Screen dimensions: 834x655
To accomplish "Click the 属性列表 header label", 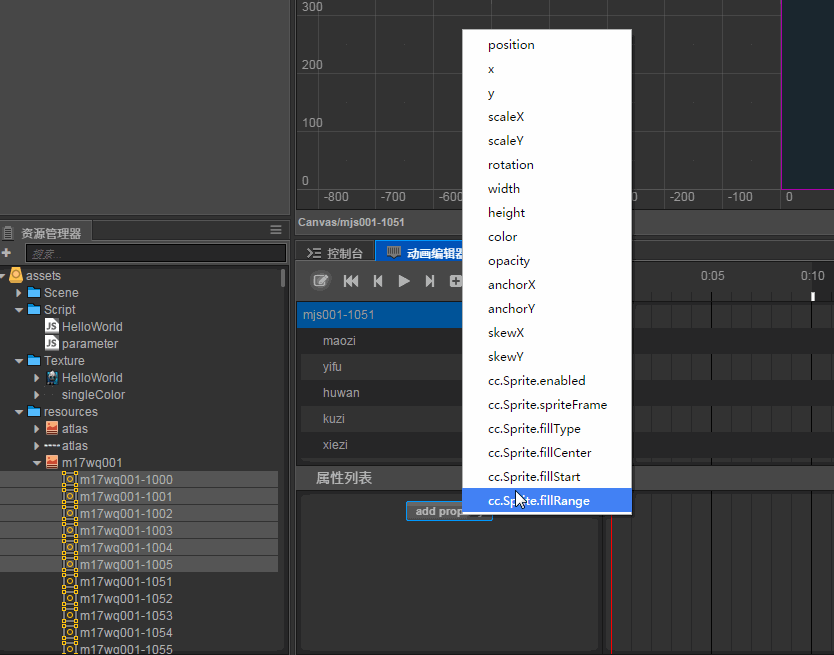I will click(344, 478).
